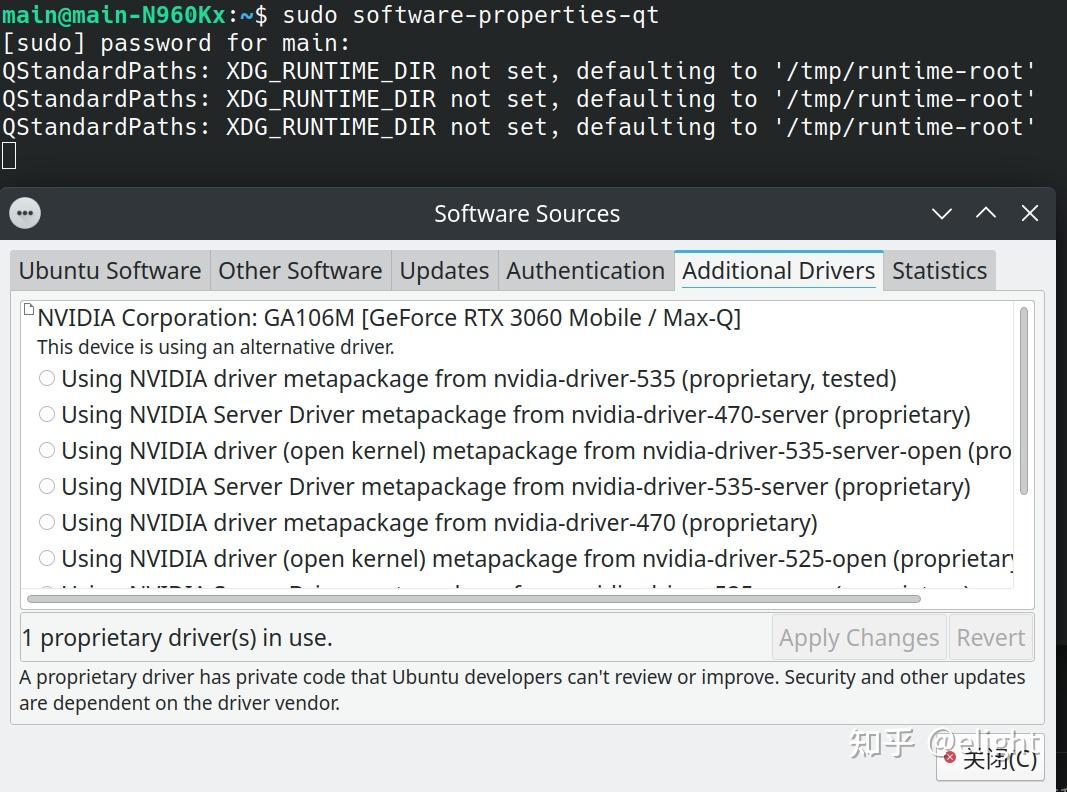Image resolution: width=1067 pixels, height=792 pixels.
Task: Choose the nvidia-driver-470-server option
Action: (47, 414)
